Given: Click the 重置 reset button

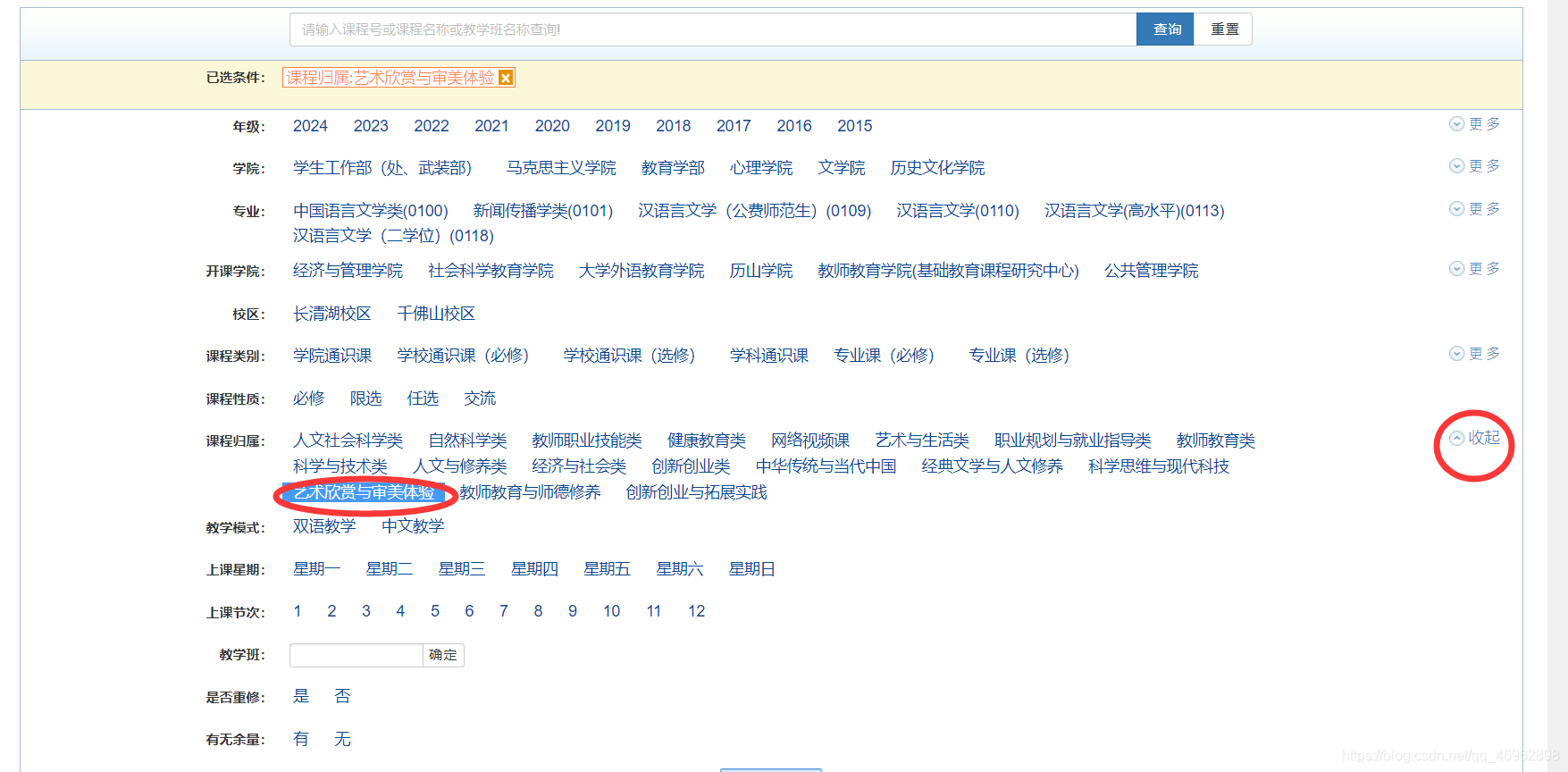Looking at the screenshot, I should 1224,29.
